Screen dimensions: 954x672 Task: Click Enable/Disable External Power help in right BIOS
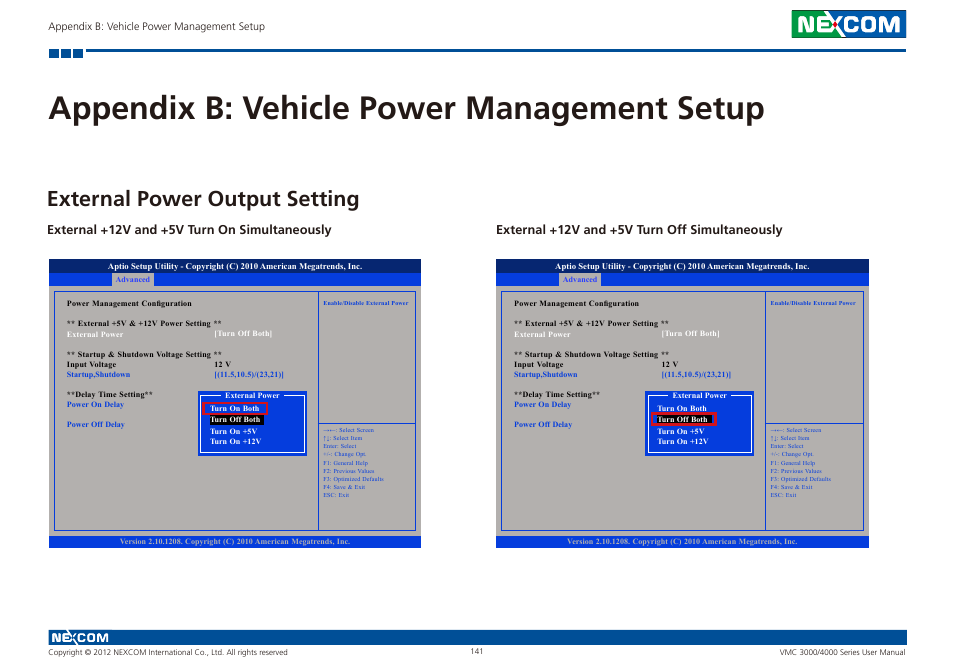(813, 303)
